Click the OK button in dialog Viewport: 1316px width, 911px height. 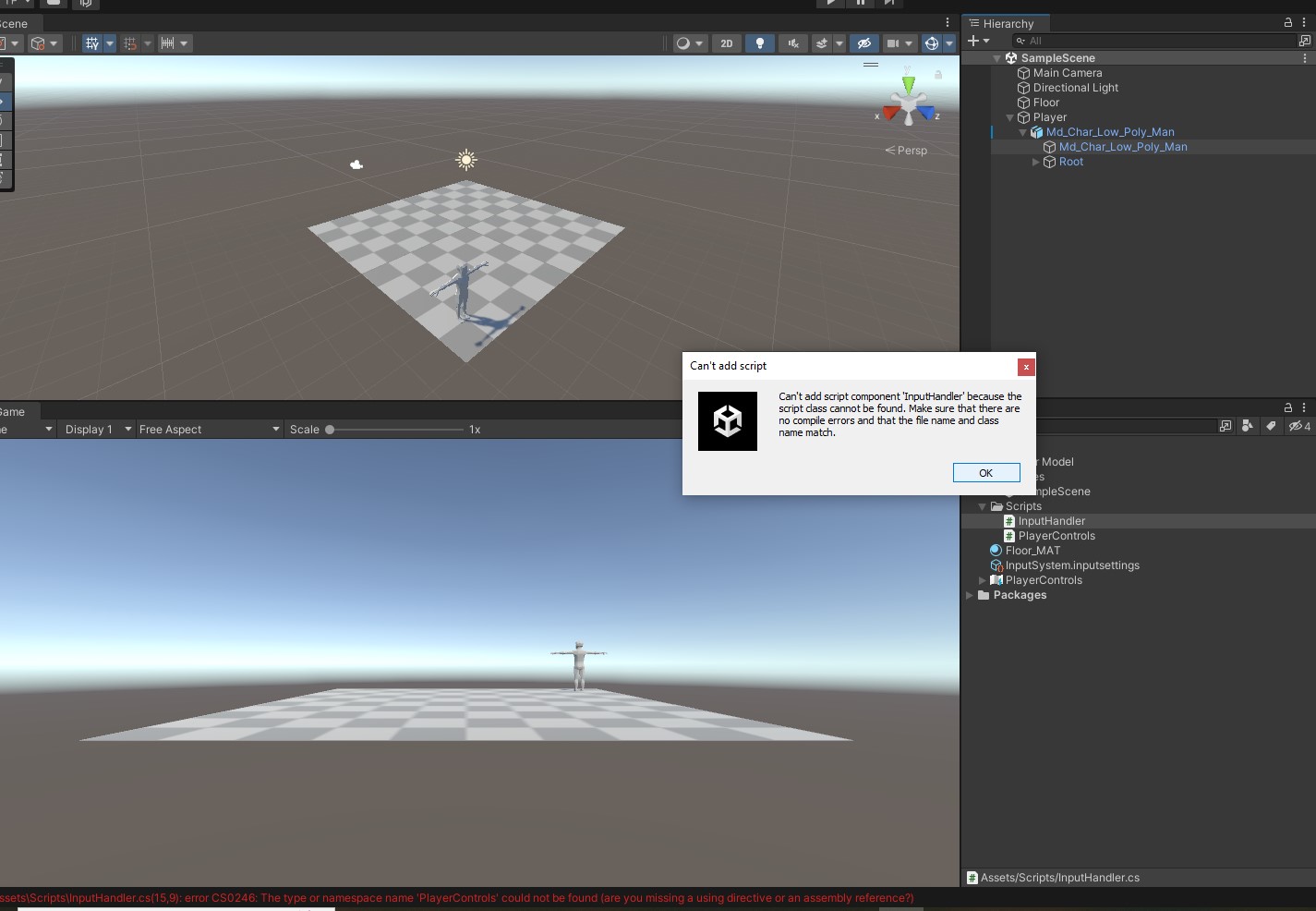pos(986,473)
